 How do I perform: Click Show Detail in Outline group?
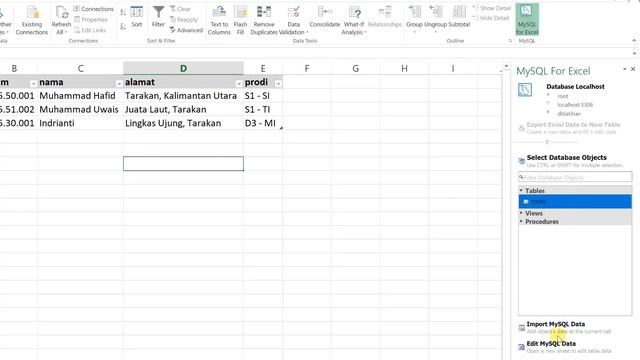[491, 8]
